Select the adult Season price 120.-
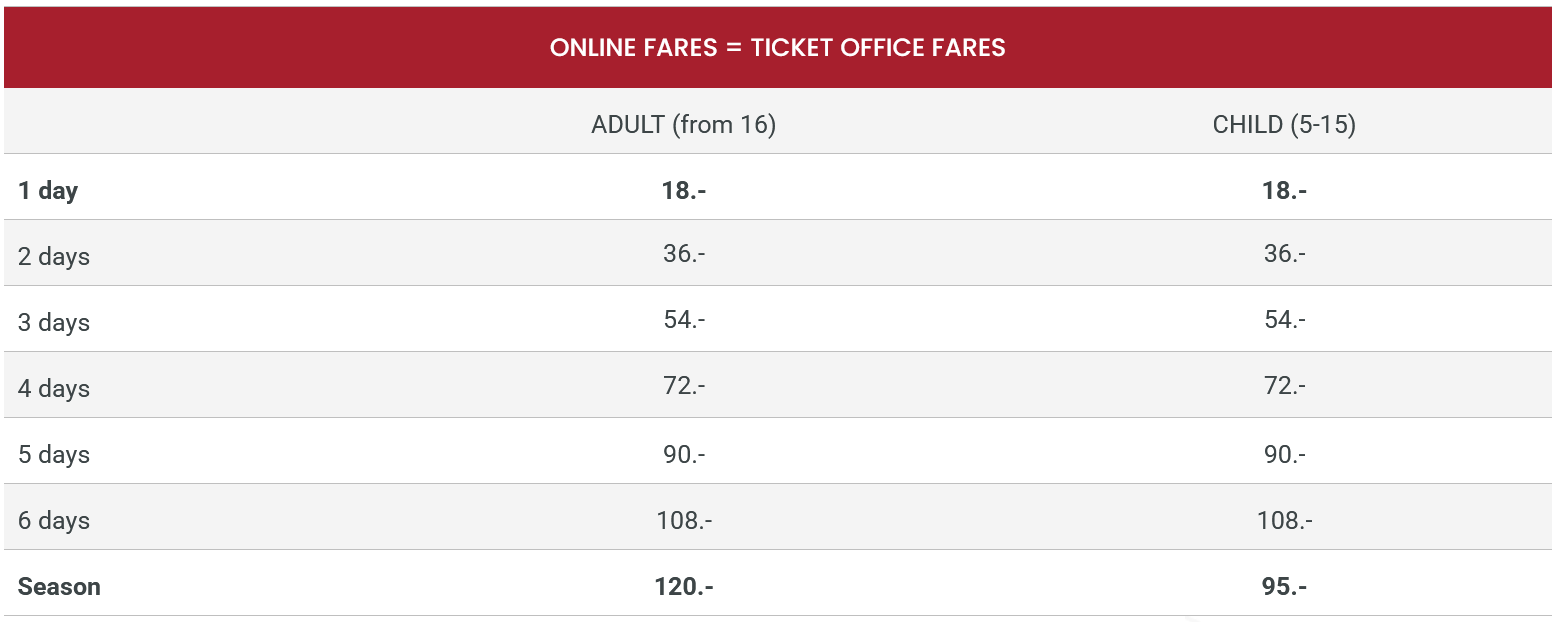Screen dimensions: 1559x622 pyautogui.click(x=684, y=586)
